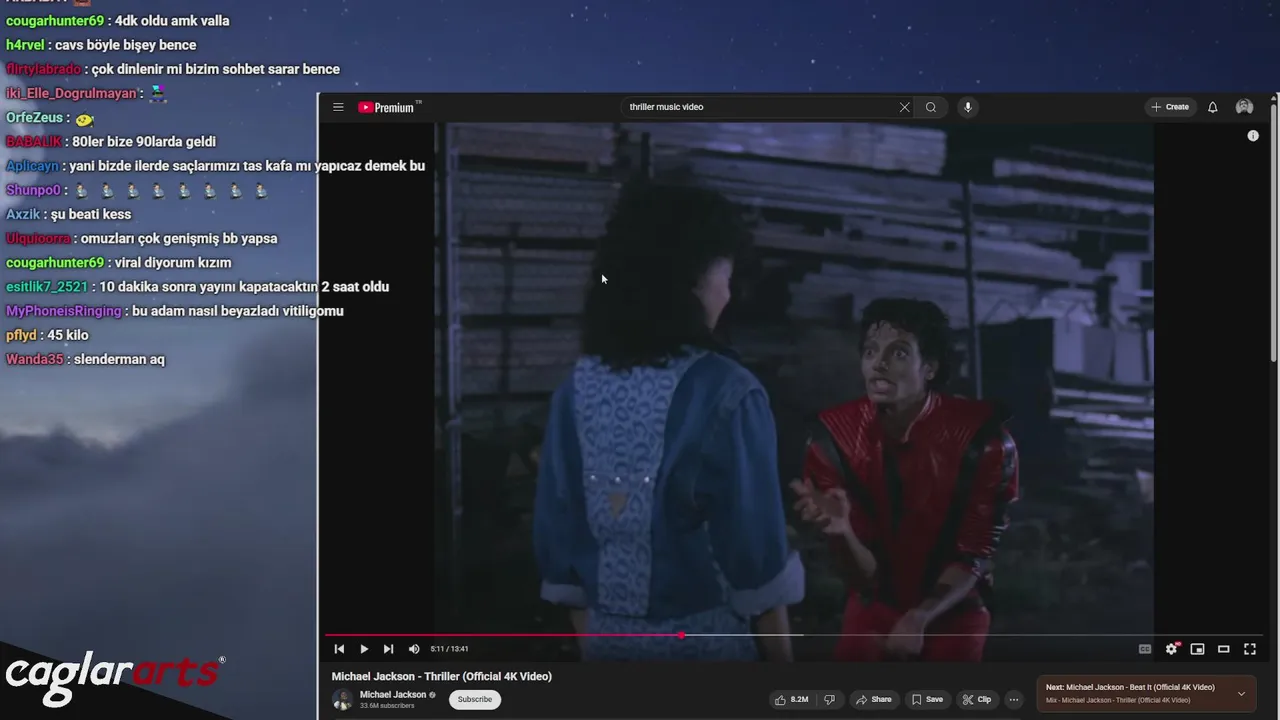Click chat username iki_Elle_Dogrulmayan
1280x720 pixels.
(72, 93)
